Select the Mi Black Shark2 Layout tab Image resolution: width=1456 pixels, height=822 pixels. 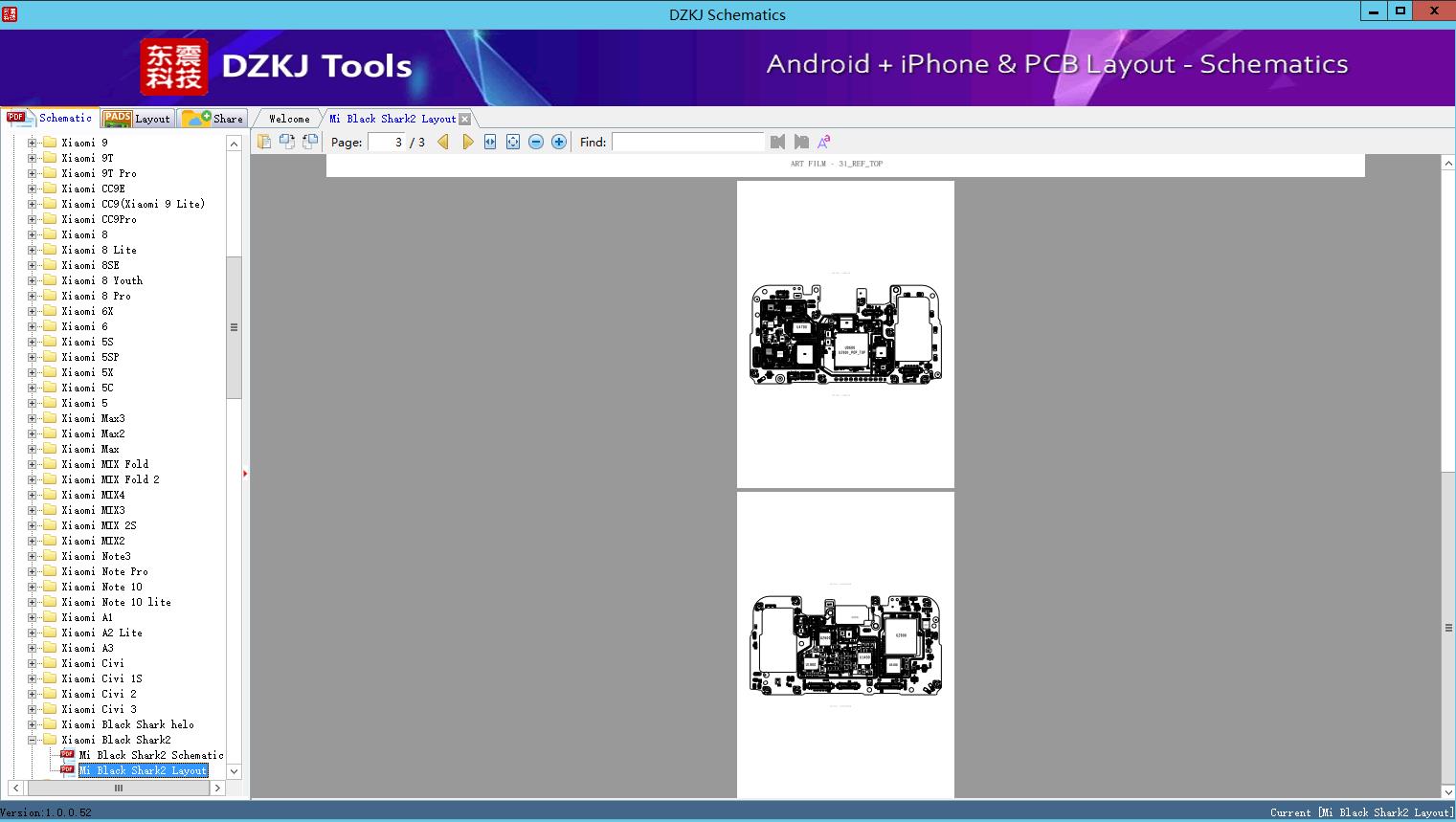point(392,119)
